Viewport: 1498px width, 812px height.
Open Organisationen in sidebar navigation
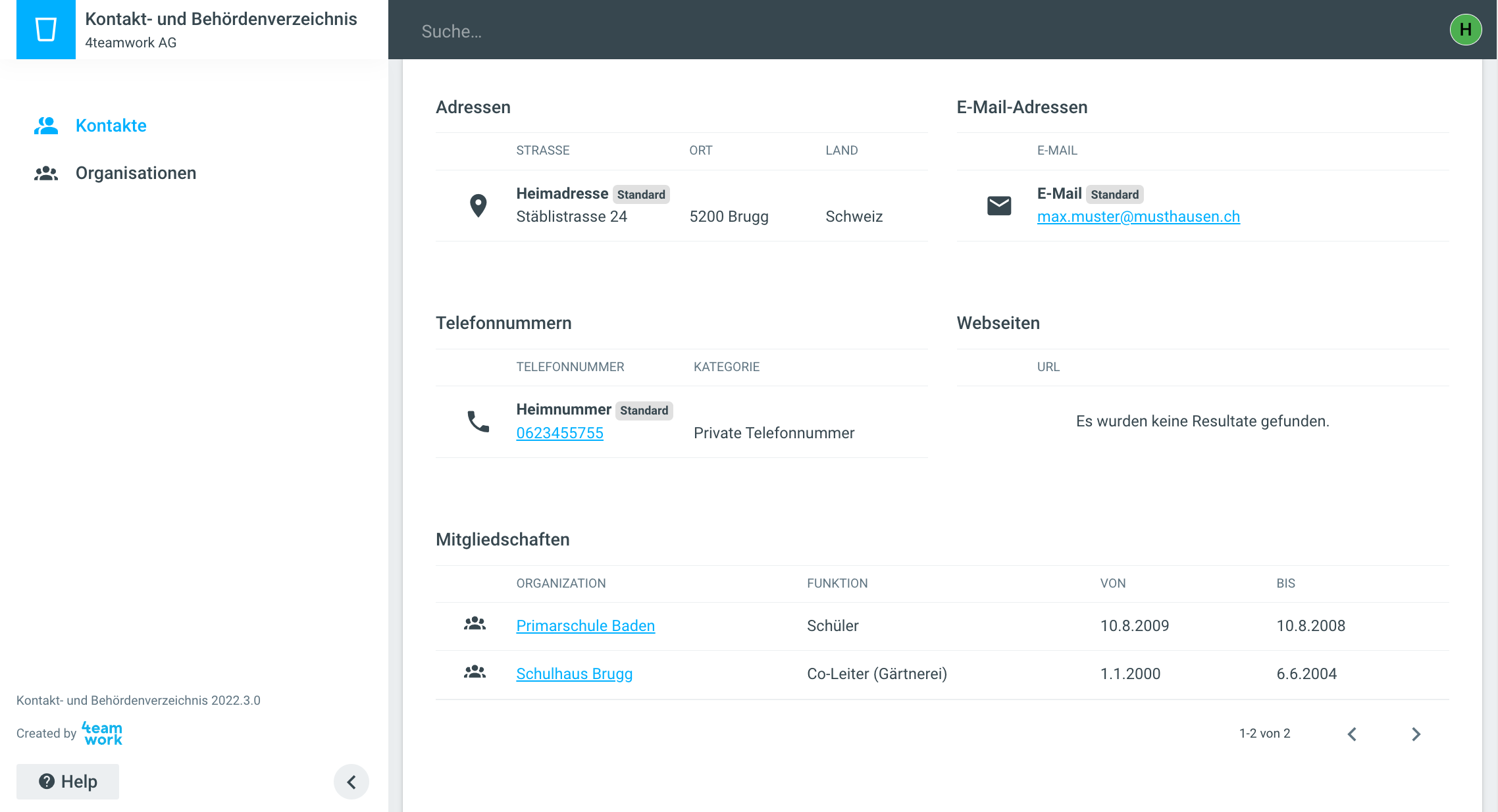pyautogui.click(x=136, y=173)
